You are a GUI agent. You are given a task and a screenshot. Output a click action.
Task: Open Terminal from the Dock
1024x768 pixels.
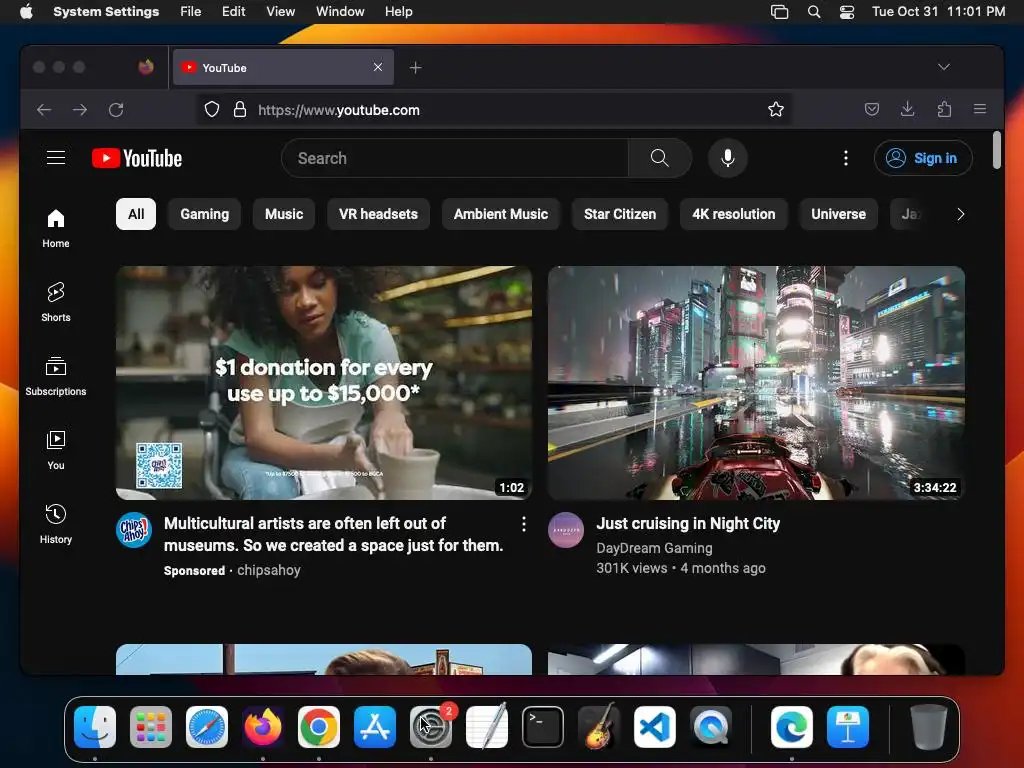543,727
